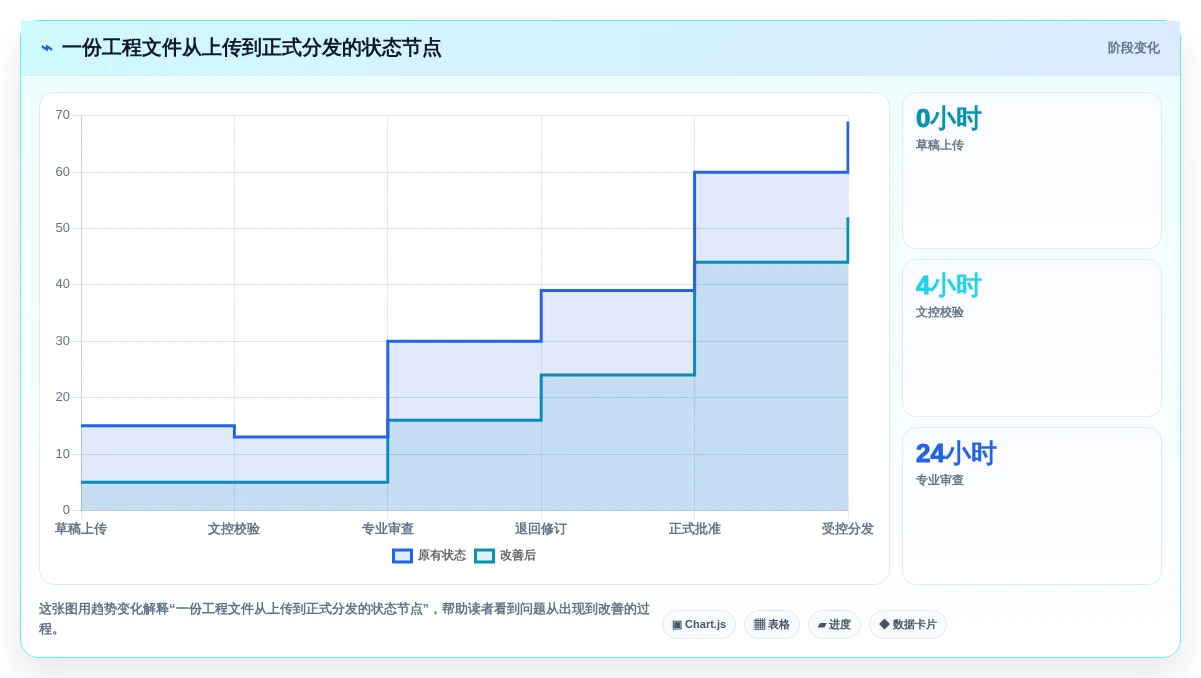Select the 进度 tag
Viewport: 1201px width, 678px height.
[x=834, y=624]
